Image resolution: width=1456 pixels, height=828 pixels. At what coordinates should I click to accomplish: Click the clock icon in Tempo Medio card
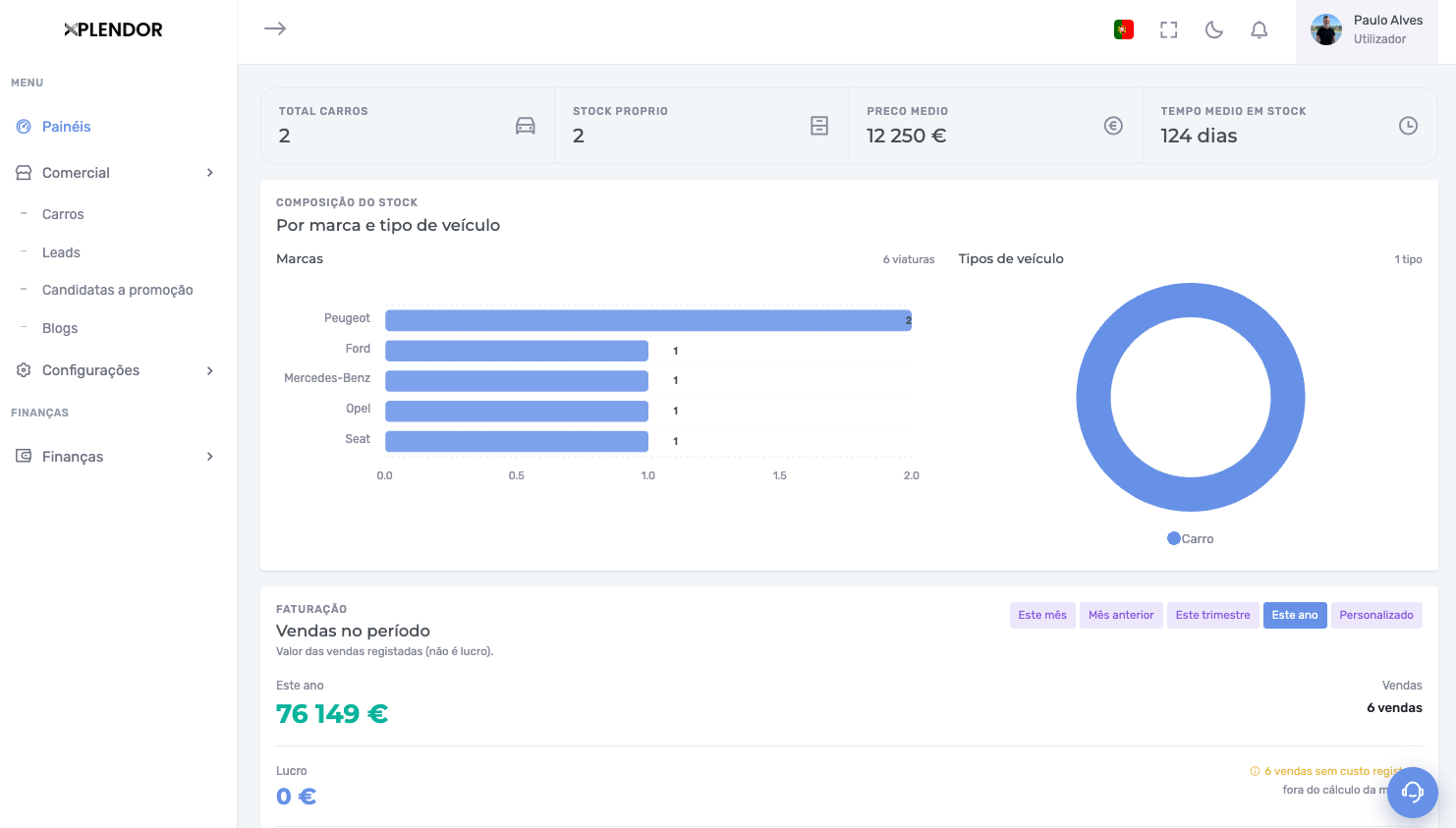coord(1408,126)
